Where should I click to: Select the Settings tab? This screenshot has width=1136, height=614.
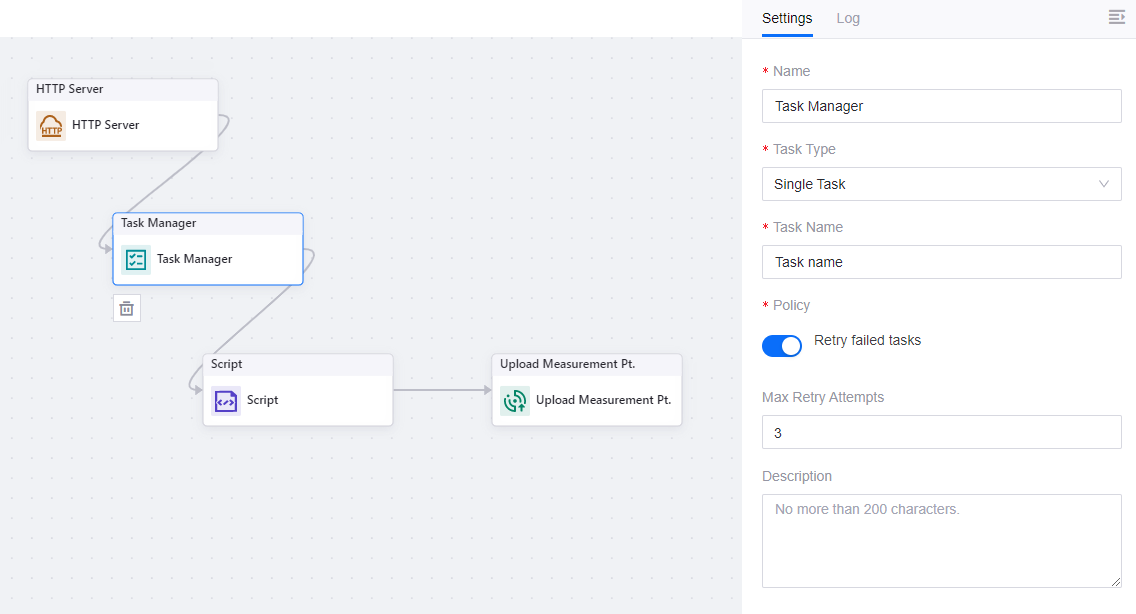pos(787,18)
